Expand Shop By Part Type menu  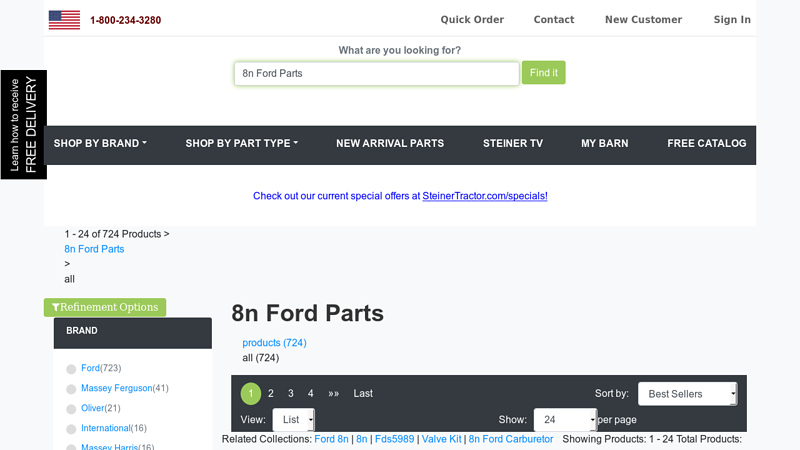pos(241,143)
